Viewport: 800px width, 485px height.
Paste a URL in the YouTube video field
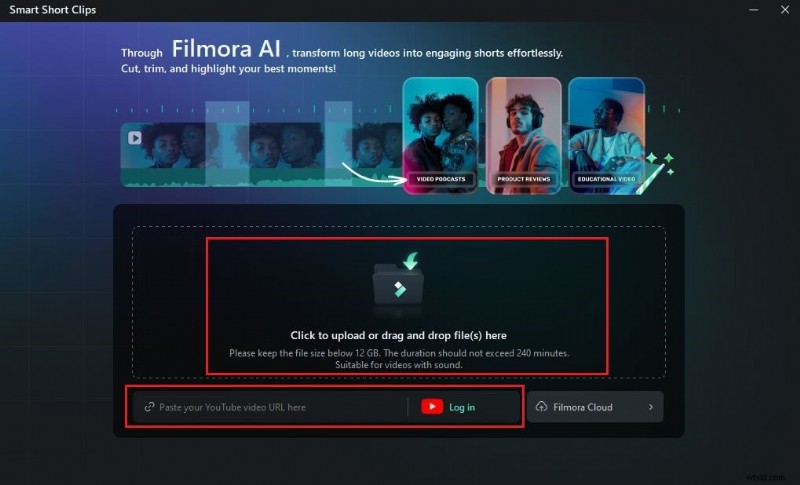(x=270, y=407)
